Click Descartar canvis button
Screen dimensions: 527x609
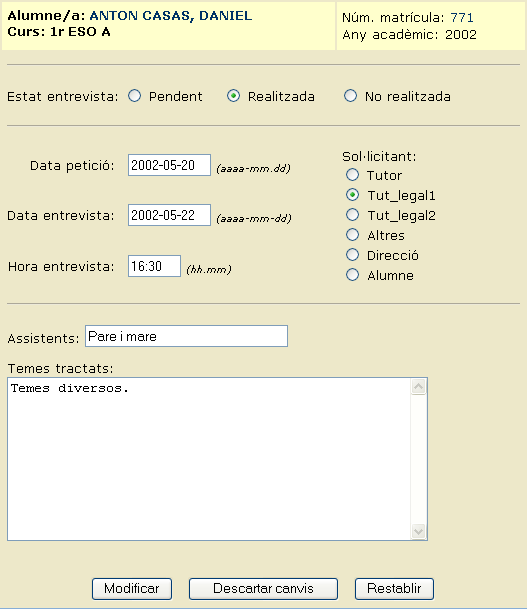pos(263,589)
